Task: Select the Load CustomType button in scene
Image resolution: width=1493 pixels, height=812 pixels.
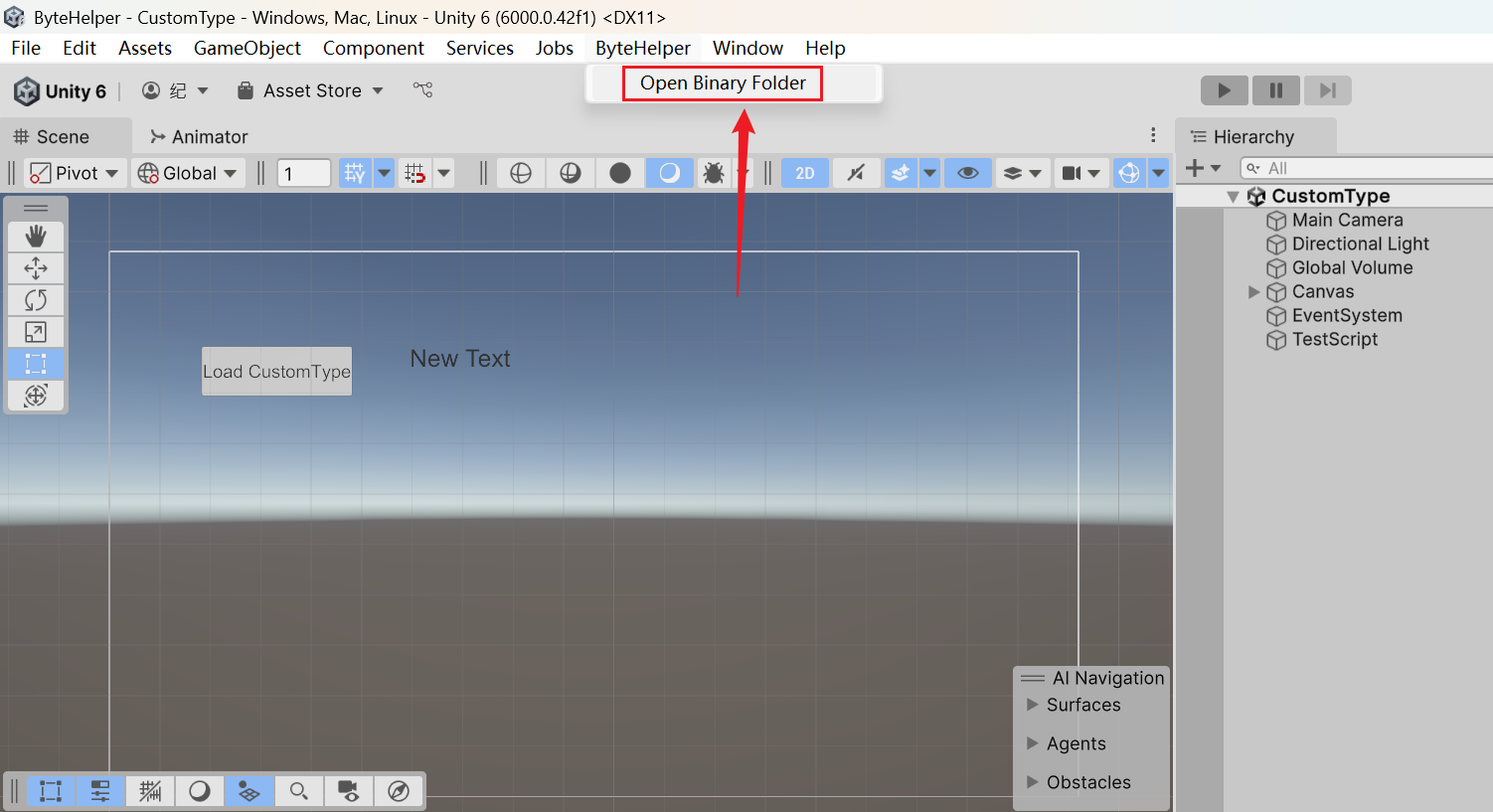Action: 276,371
